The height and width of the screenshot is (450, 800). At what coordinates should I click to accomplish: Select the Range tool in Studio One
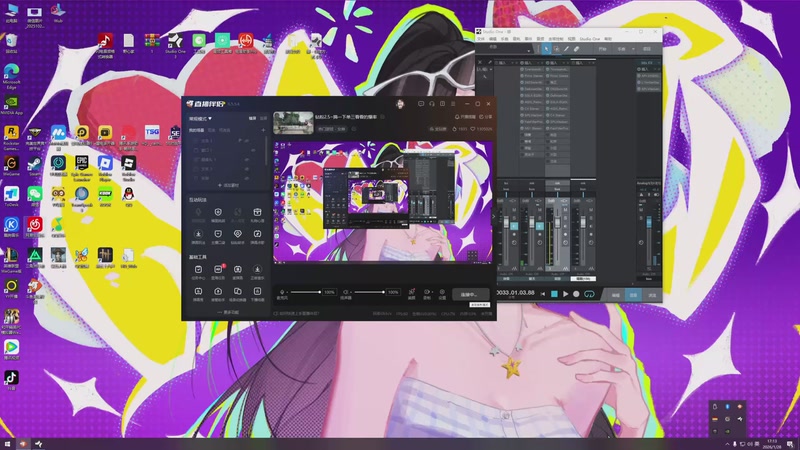click(x=556, y=49)
